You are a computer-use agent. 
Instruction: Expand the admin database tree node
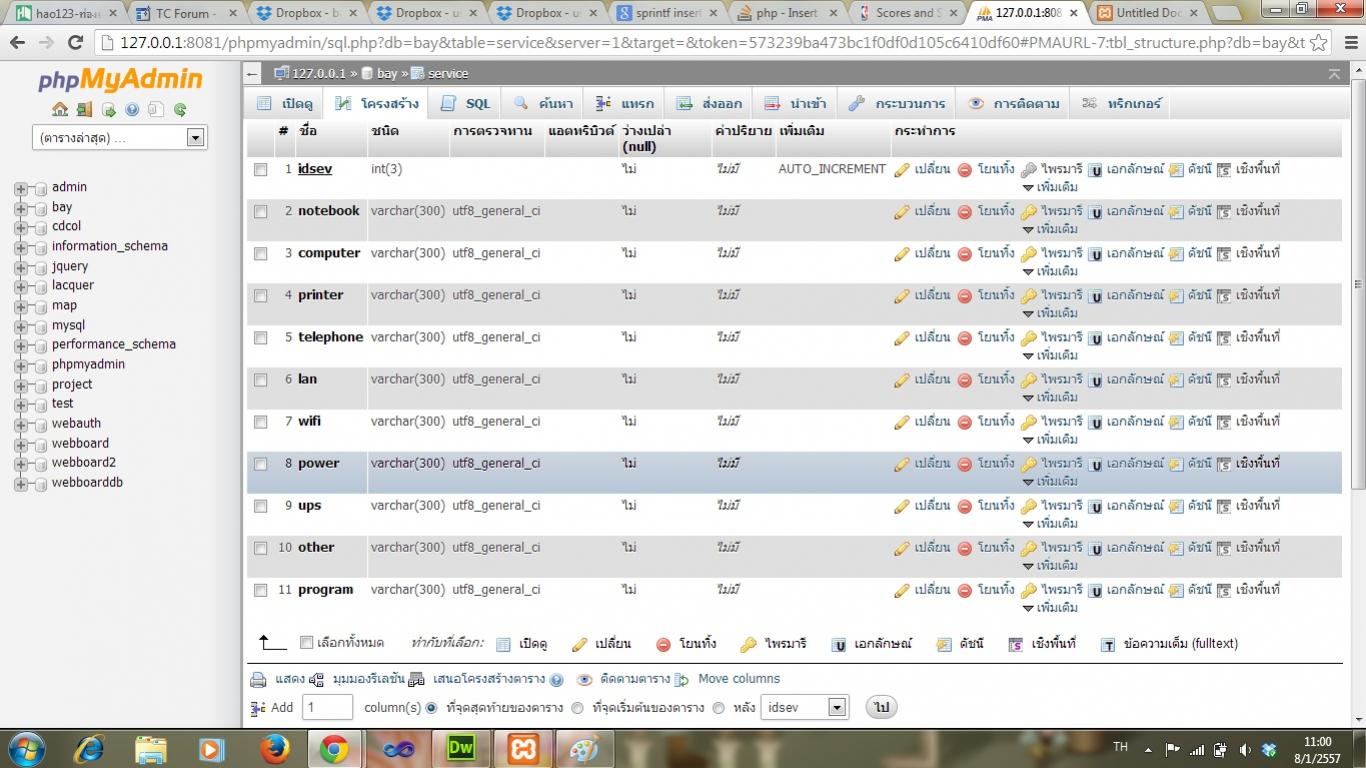point(20,188)
